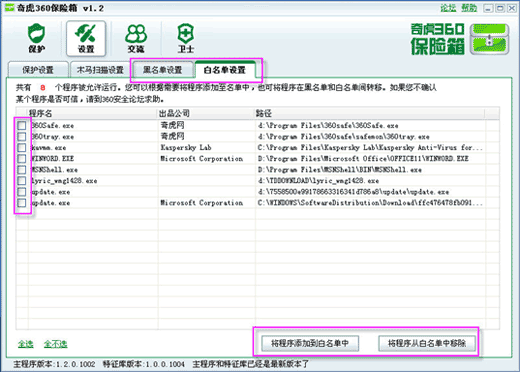Open the 论坛 forum link
The image size is (520, 372).
448,8
